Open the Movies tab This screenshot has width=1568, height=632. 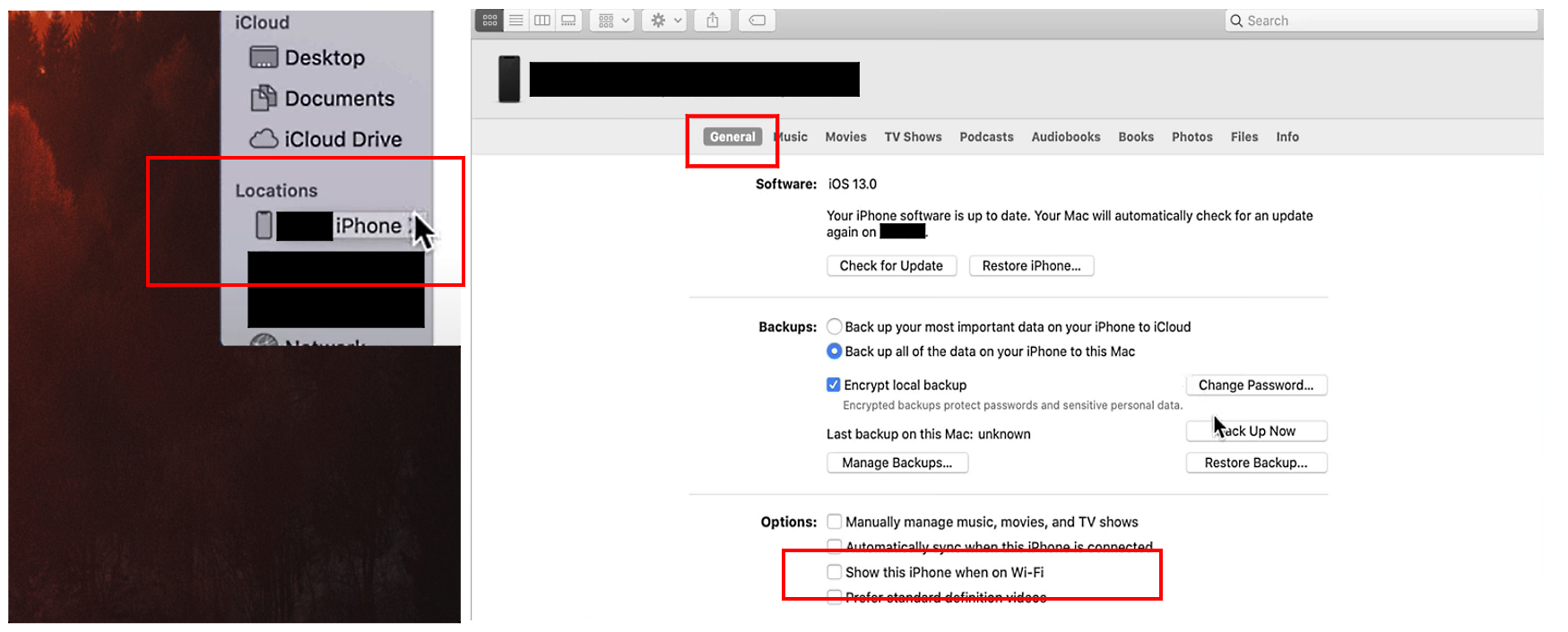845,137
